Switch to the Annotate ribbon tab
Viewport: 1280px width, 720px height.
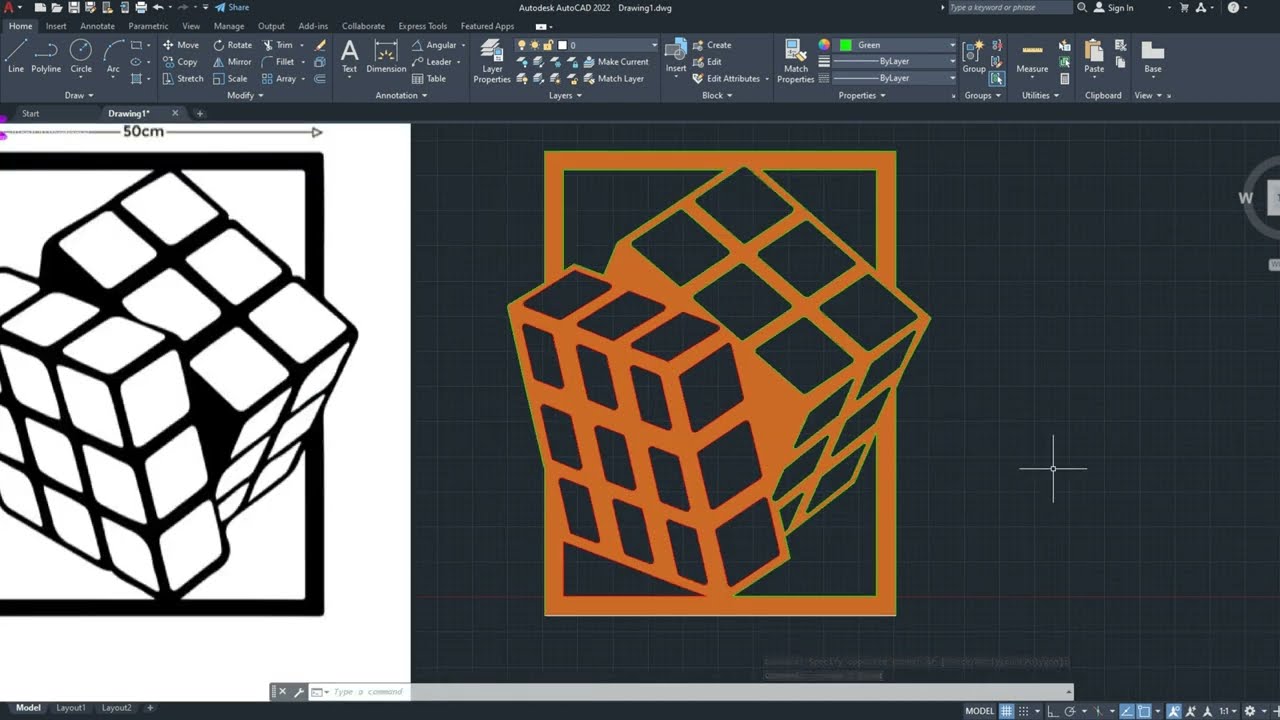pyautogui.click(x=97, y=26)
